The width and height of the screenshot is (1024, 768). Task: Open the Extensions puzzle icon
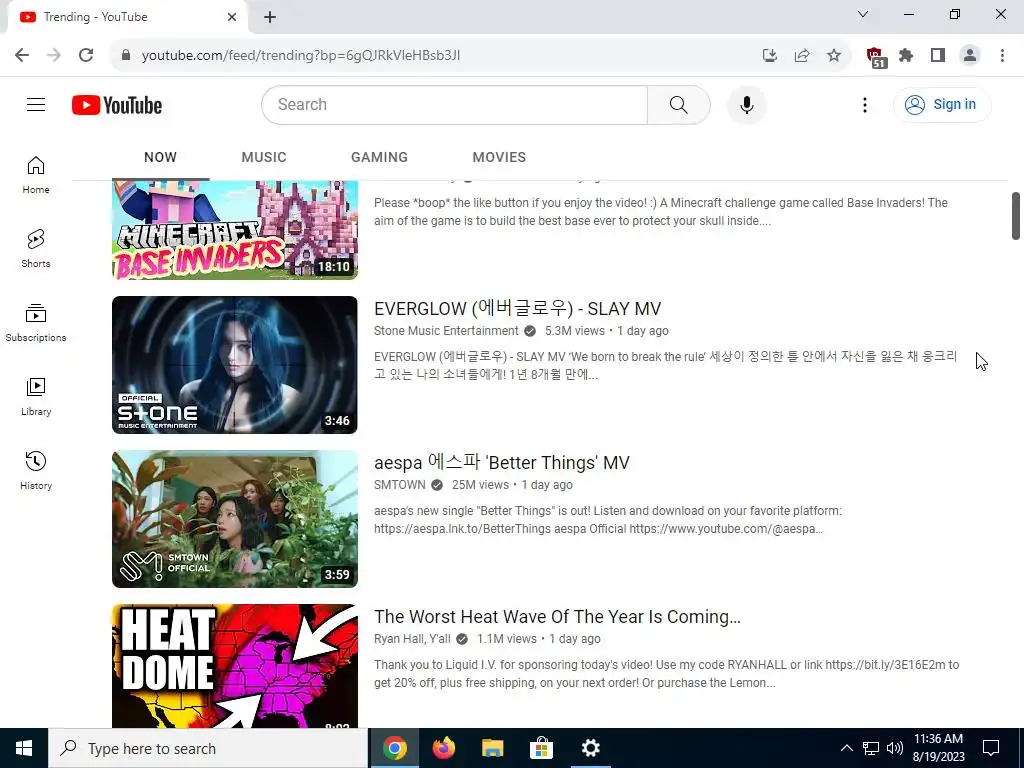pyautogui.click(x=906, y=55)
